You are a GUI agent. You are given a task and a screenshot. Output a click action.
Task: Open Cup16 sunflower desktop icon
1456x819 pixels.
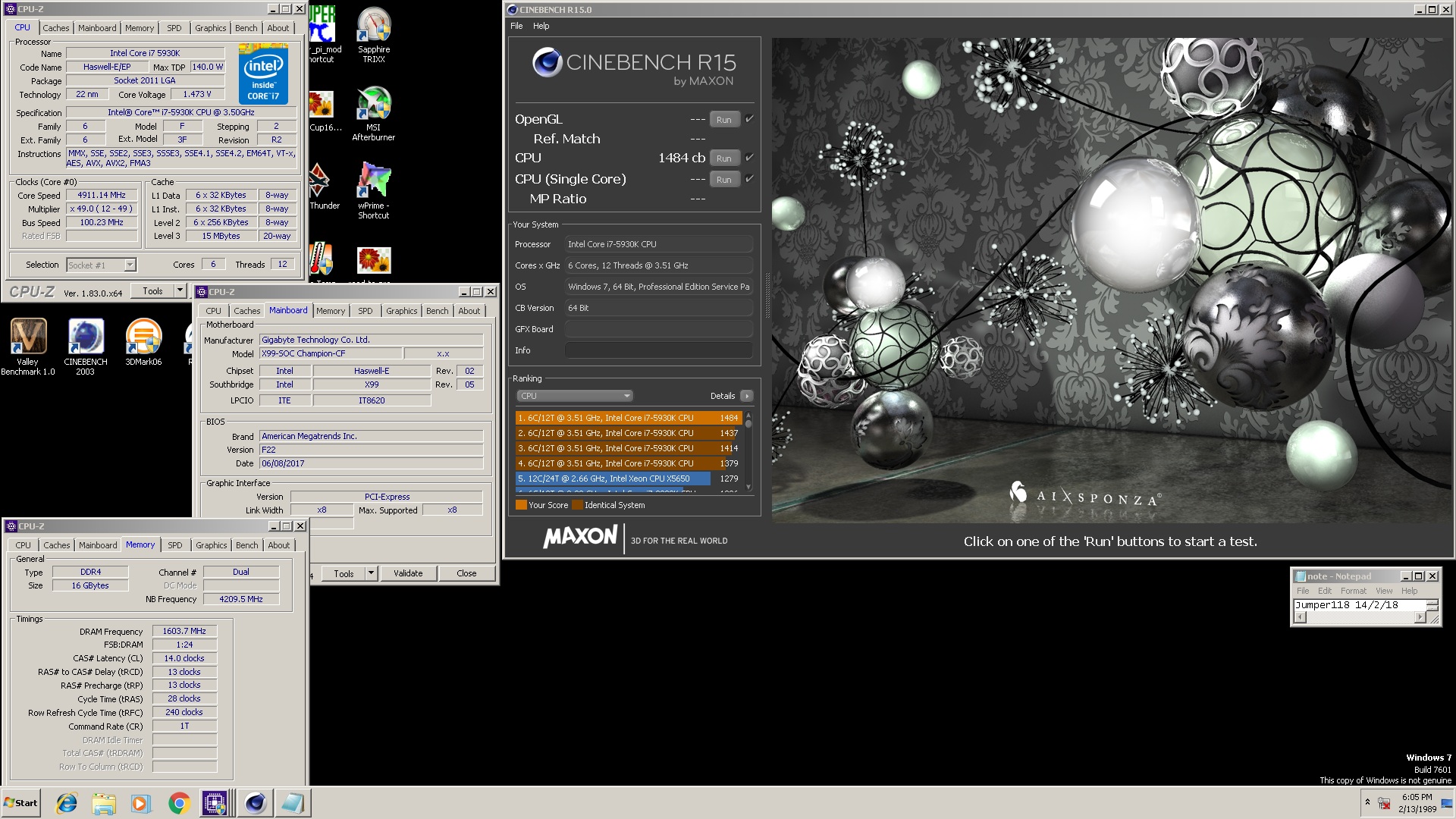(324, 111)
